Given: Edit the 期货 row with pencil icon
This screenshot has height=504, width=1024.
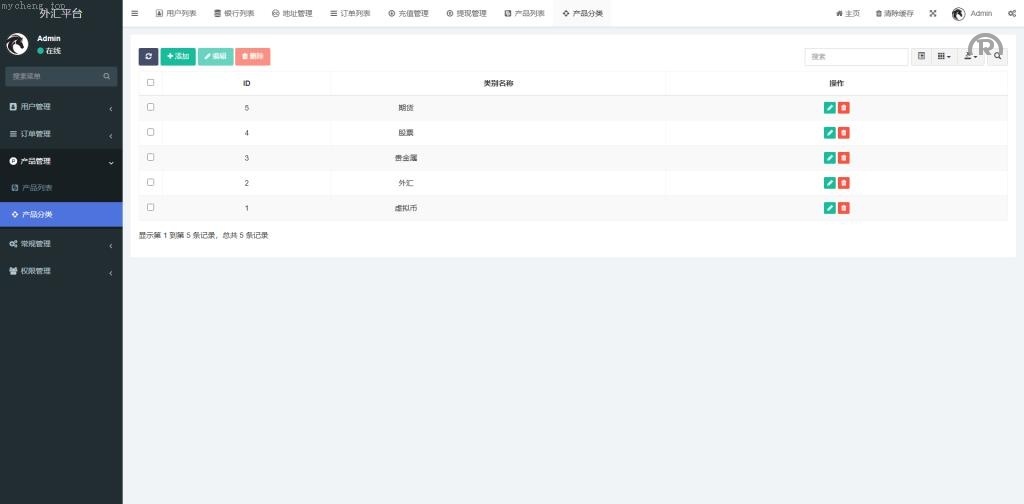Looking at the screenshot, I should 829,108.
